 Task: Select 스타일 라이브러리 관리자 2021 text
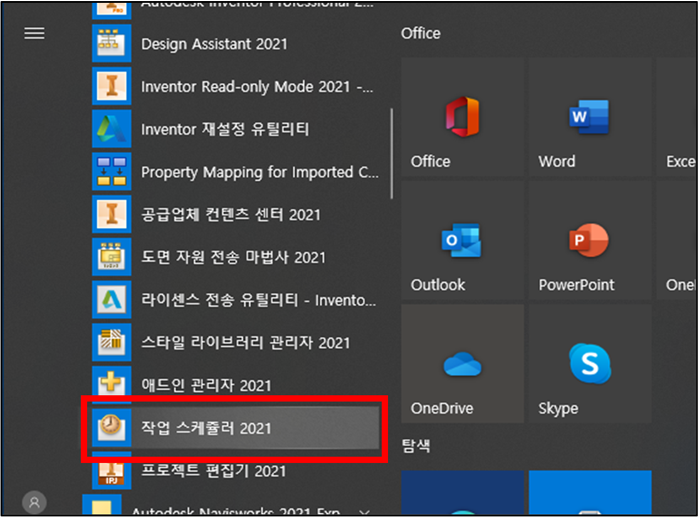coord(246,343)
